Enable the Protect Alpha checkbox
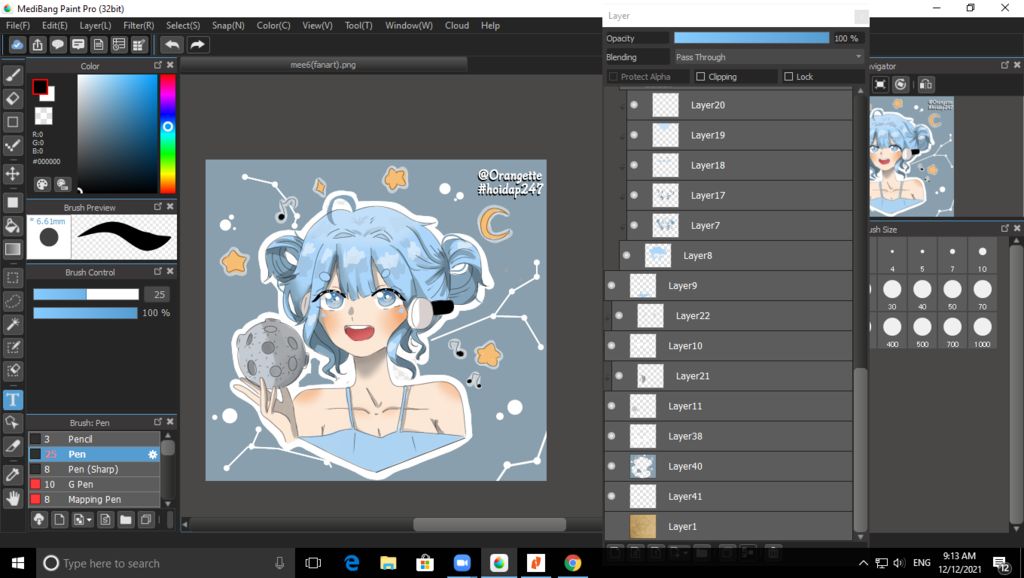 pos(613,76)
